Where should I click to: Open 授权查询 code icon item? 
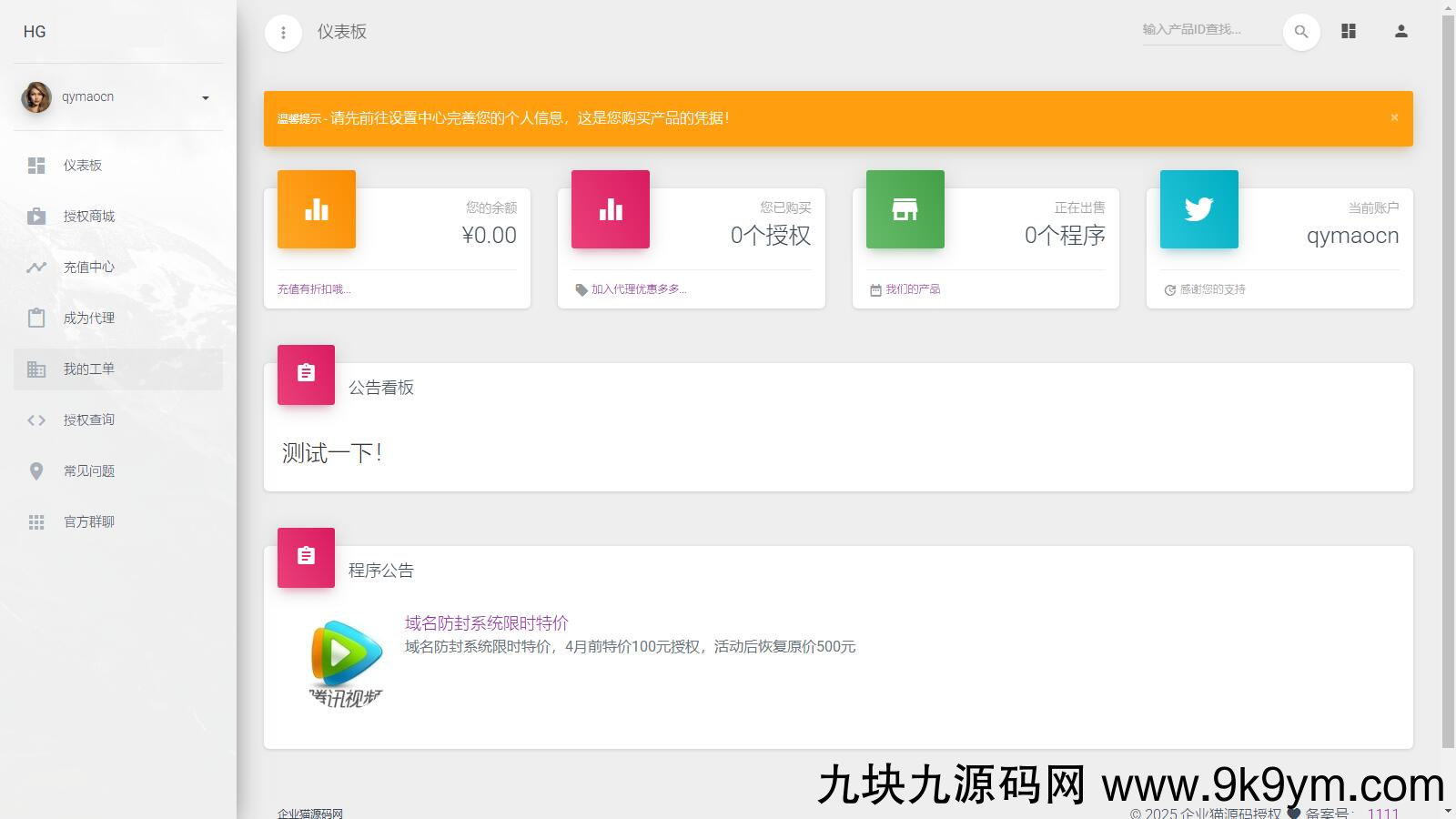[36, 420]
